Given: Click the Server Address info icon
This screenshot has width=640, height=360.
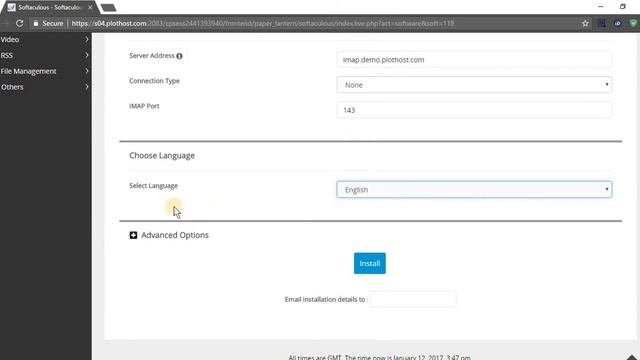Looking at the screenshot, I should coord(179,56).
